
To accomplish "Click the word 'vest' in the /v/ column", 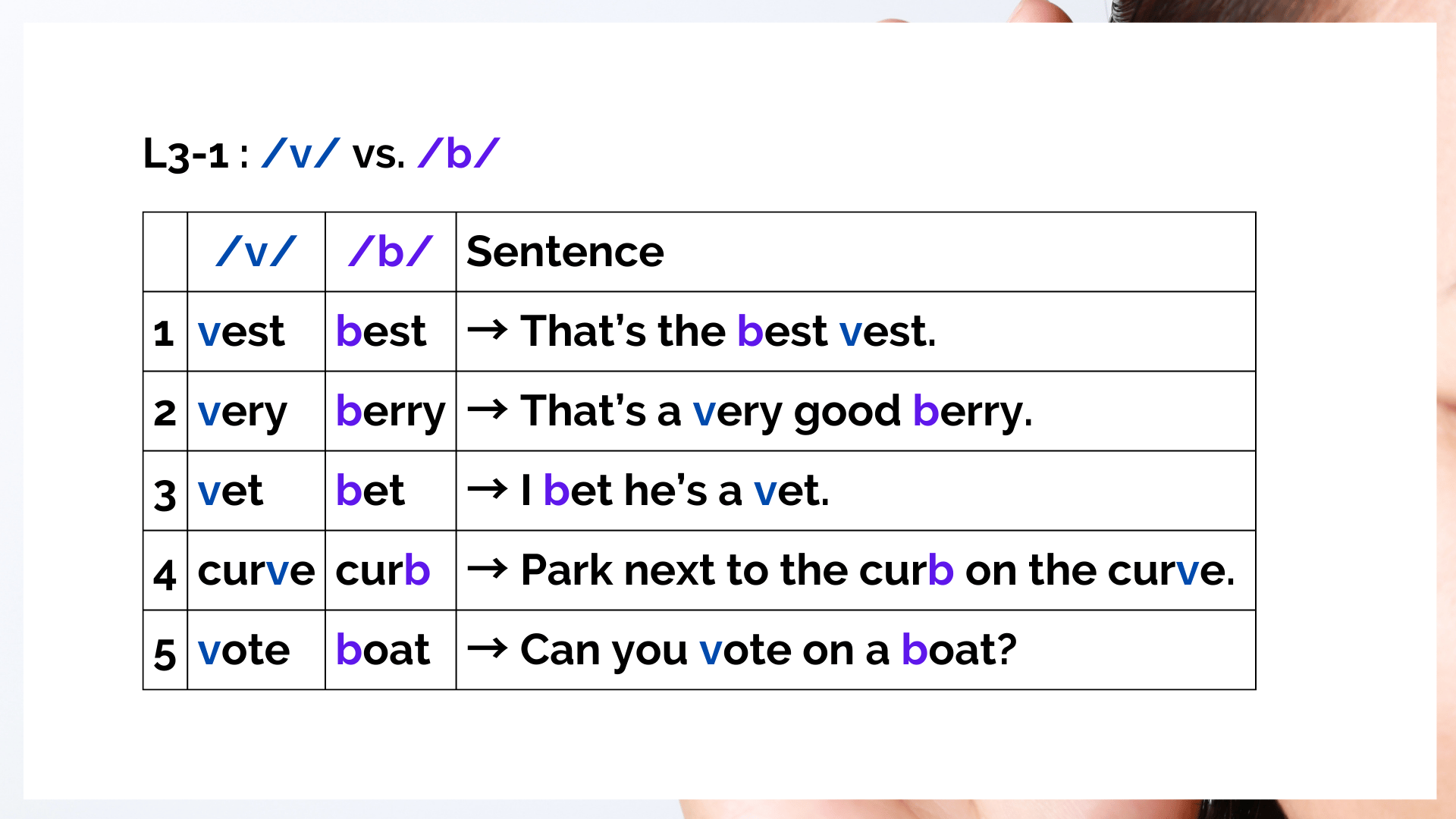I will tap(241, 332).
